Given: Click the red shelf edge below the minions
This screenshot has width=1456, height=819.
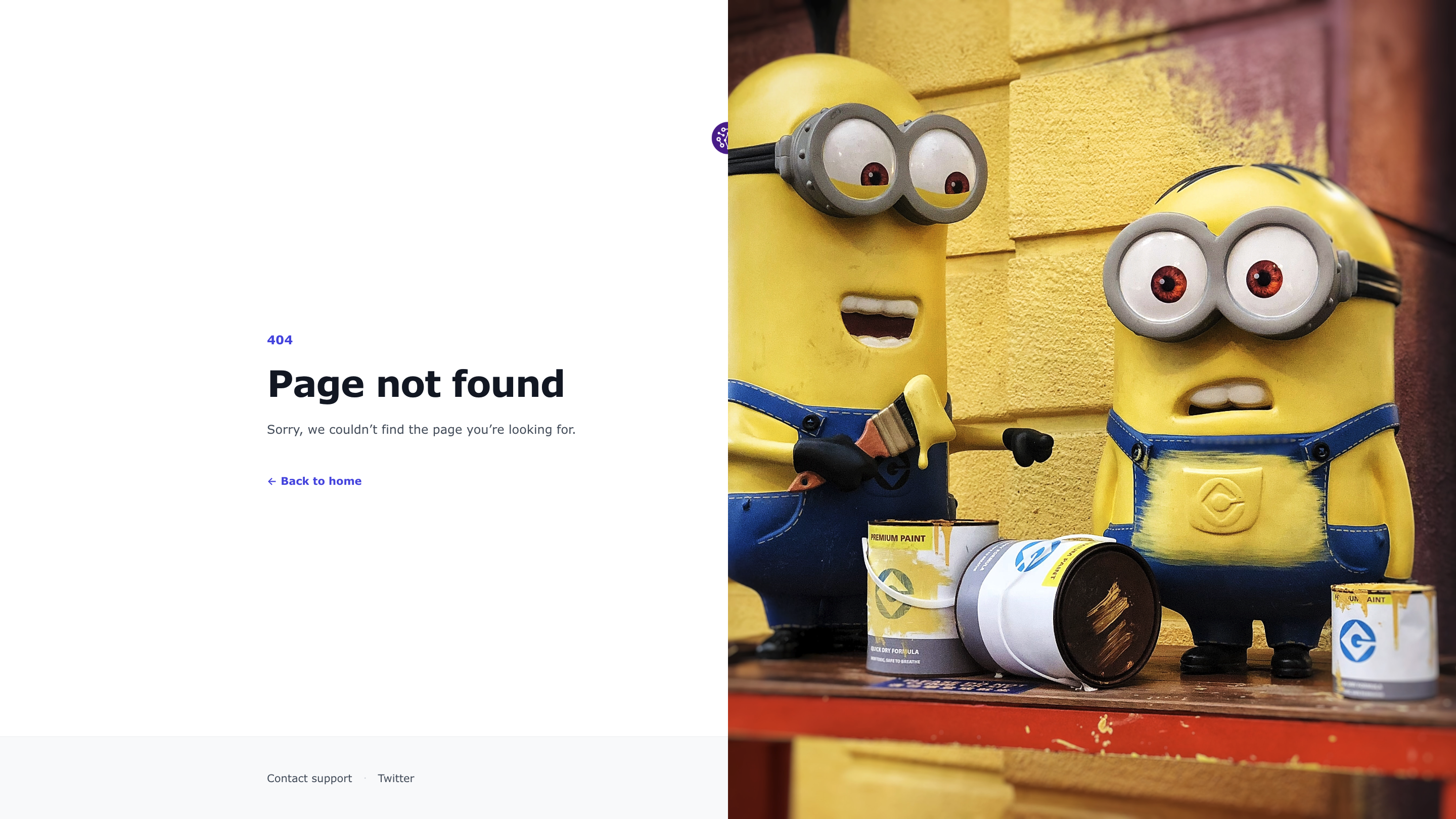Looking at the screenshot, I should (x=1091, y=729).
